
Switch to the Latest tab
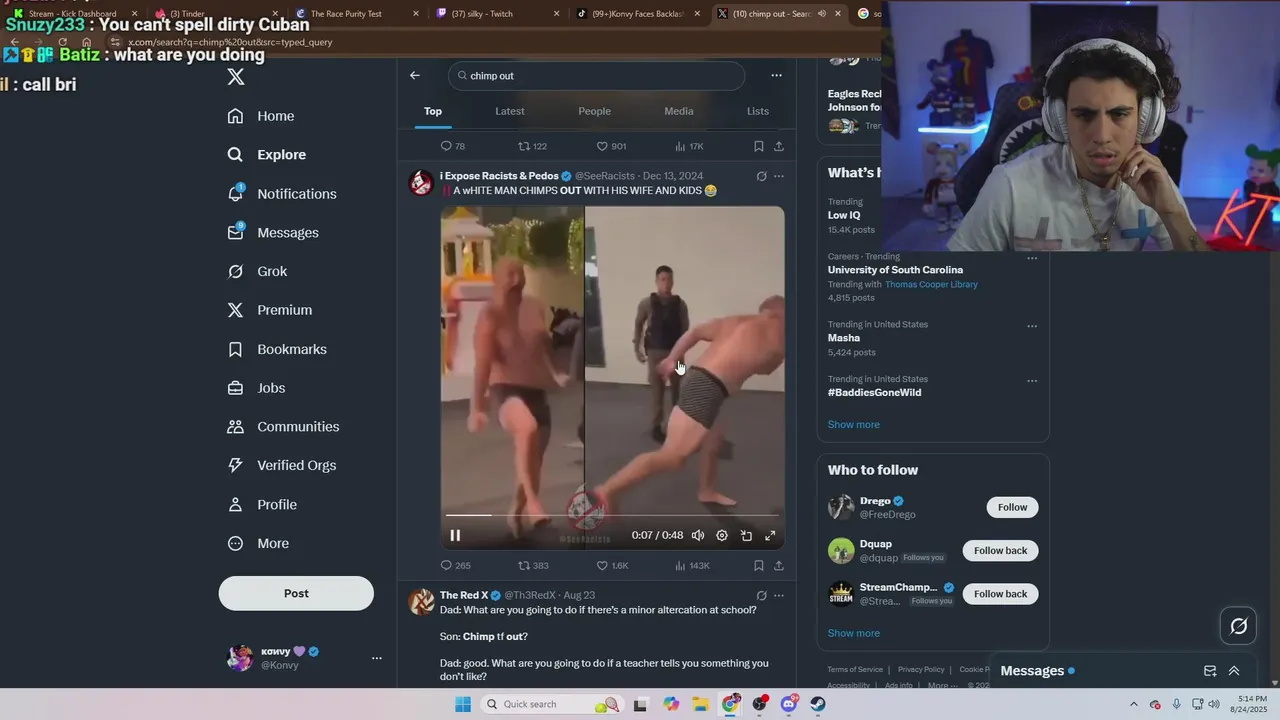pyautogui.click(x=510, y=111)
